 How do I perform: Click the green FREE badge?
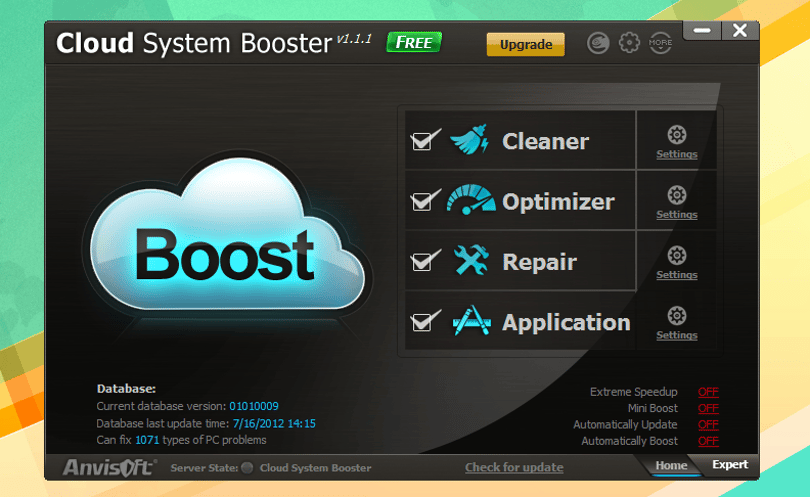click(x=414, y=42)
